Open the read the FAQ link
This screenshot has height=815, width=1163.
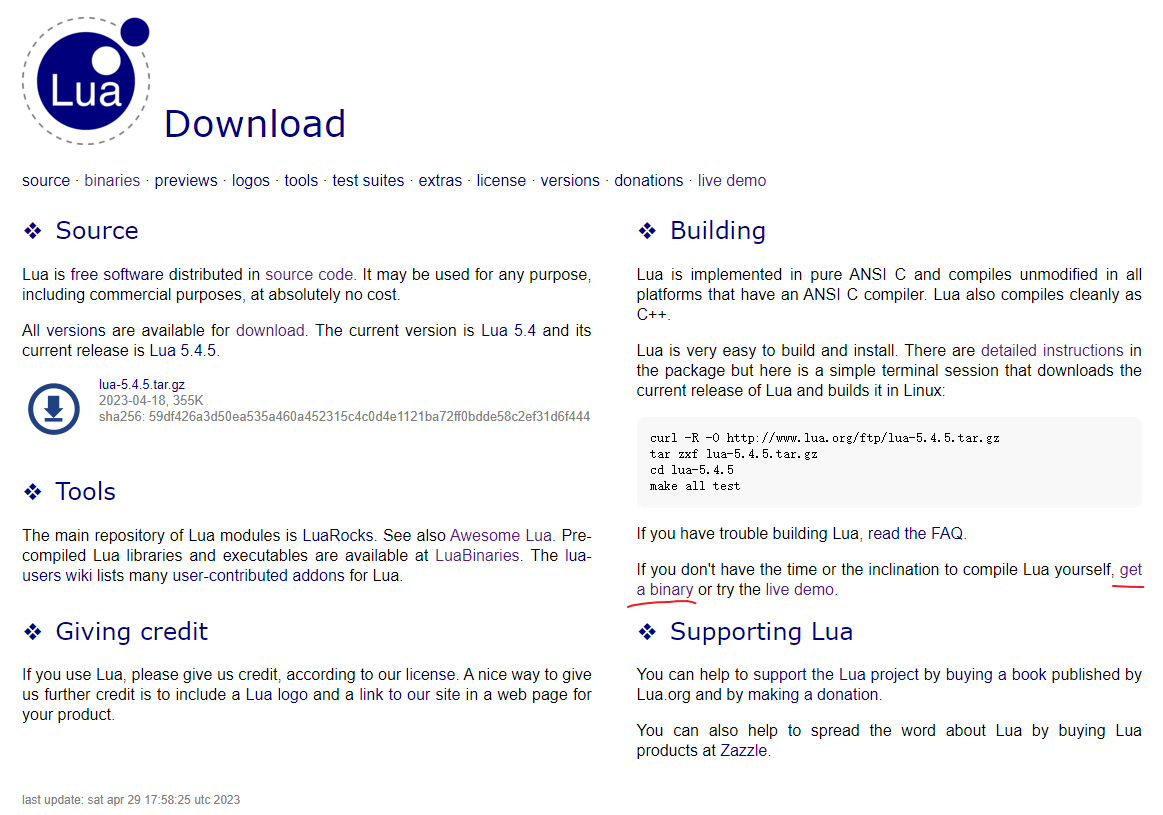(x=915, y=533)
